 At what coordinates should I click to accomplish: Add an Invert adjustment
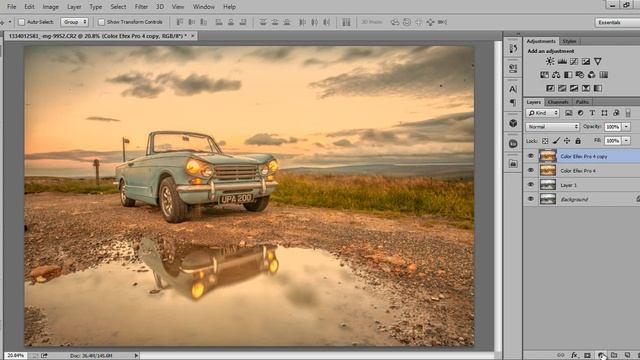pyautogui.click(x=550, y=88)
